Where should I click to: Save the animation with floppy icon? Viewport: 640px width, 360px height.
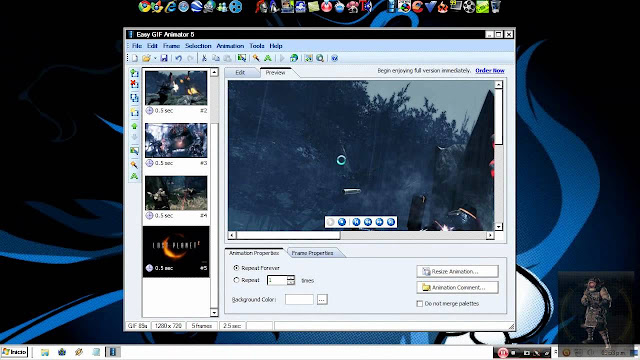(164, 58)
